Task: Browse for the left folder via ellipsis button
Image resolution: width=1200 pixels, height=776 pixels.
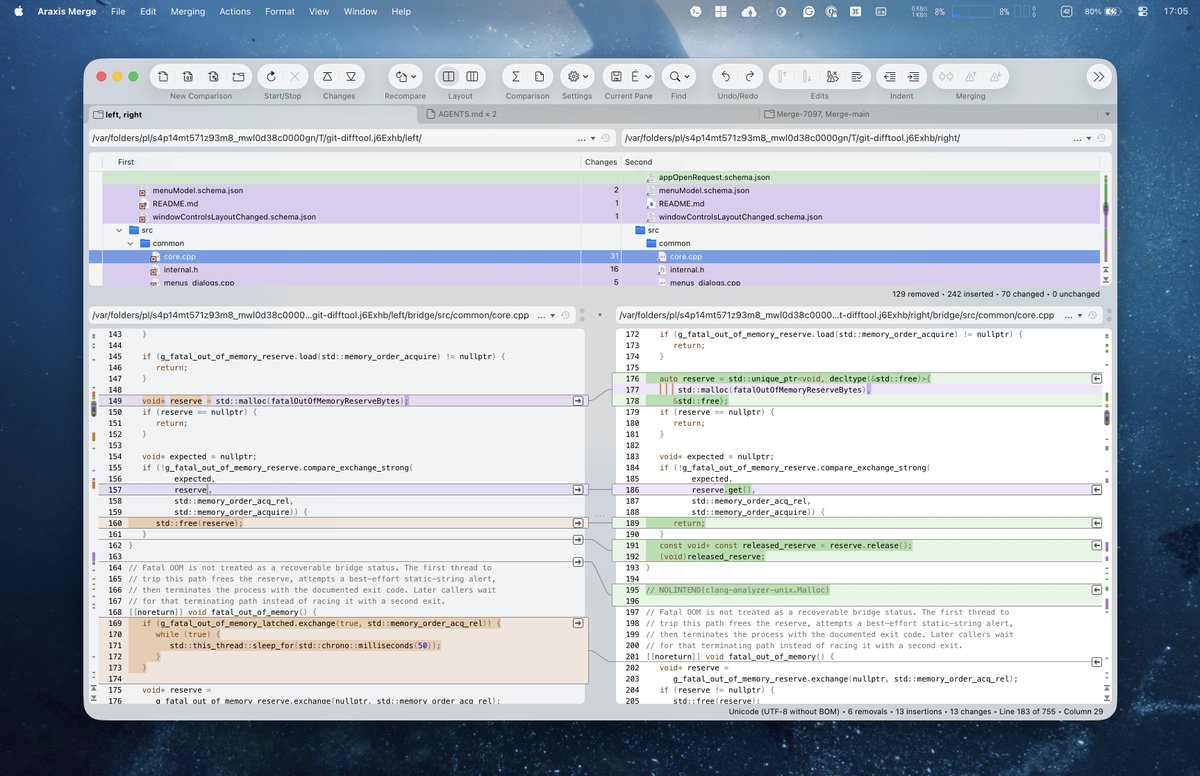Action: coord(583,138)
